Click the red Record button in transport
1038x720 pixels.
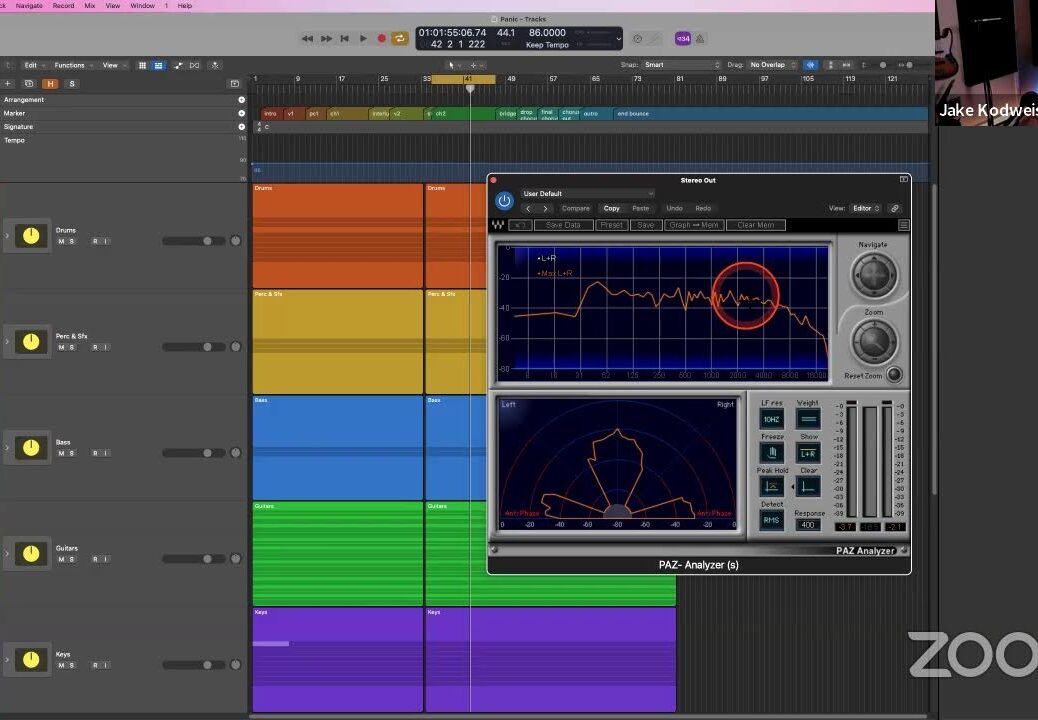[381, 38]
